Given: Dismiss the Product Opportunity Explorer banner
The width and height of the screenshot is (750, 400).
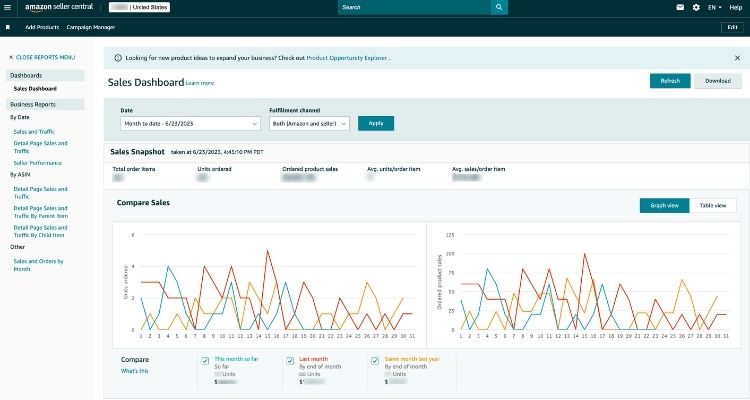Looking at the screenshot, I should point(737,58).
